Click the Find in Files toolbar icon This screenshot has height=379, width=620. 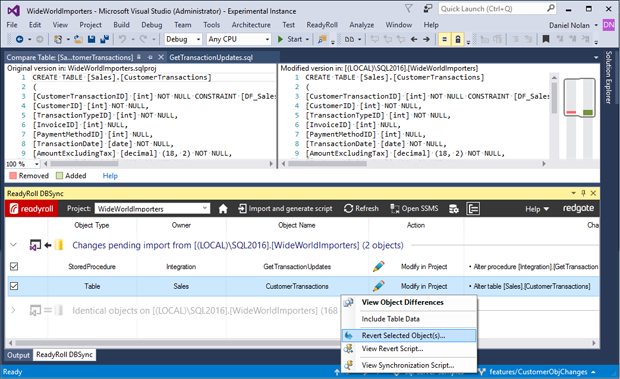point(322,39)
